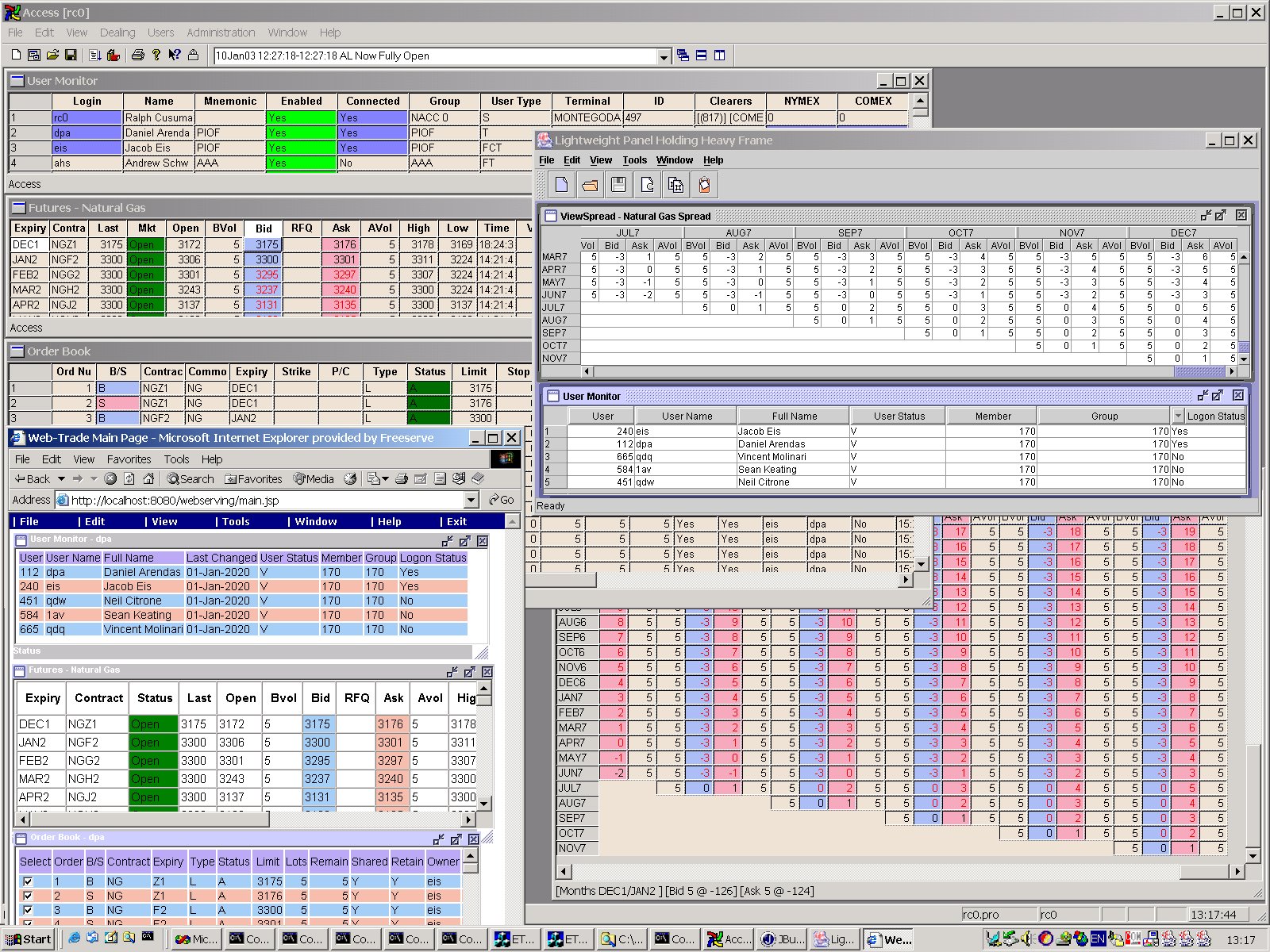Click the Home icon in Internet Explorer
This screenshot has width=1270, height=952.
point(148,478)
